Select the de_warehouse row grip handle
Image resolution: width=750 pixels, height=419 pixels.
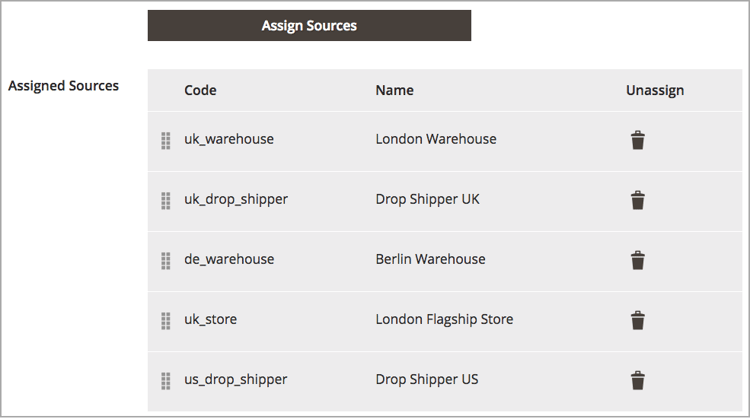(166, 260)
